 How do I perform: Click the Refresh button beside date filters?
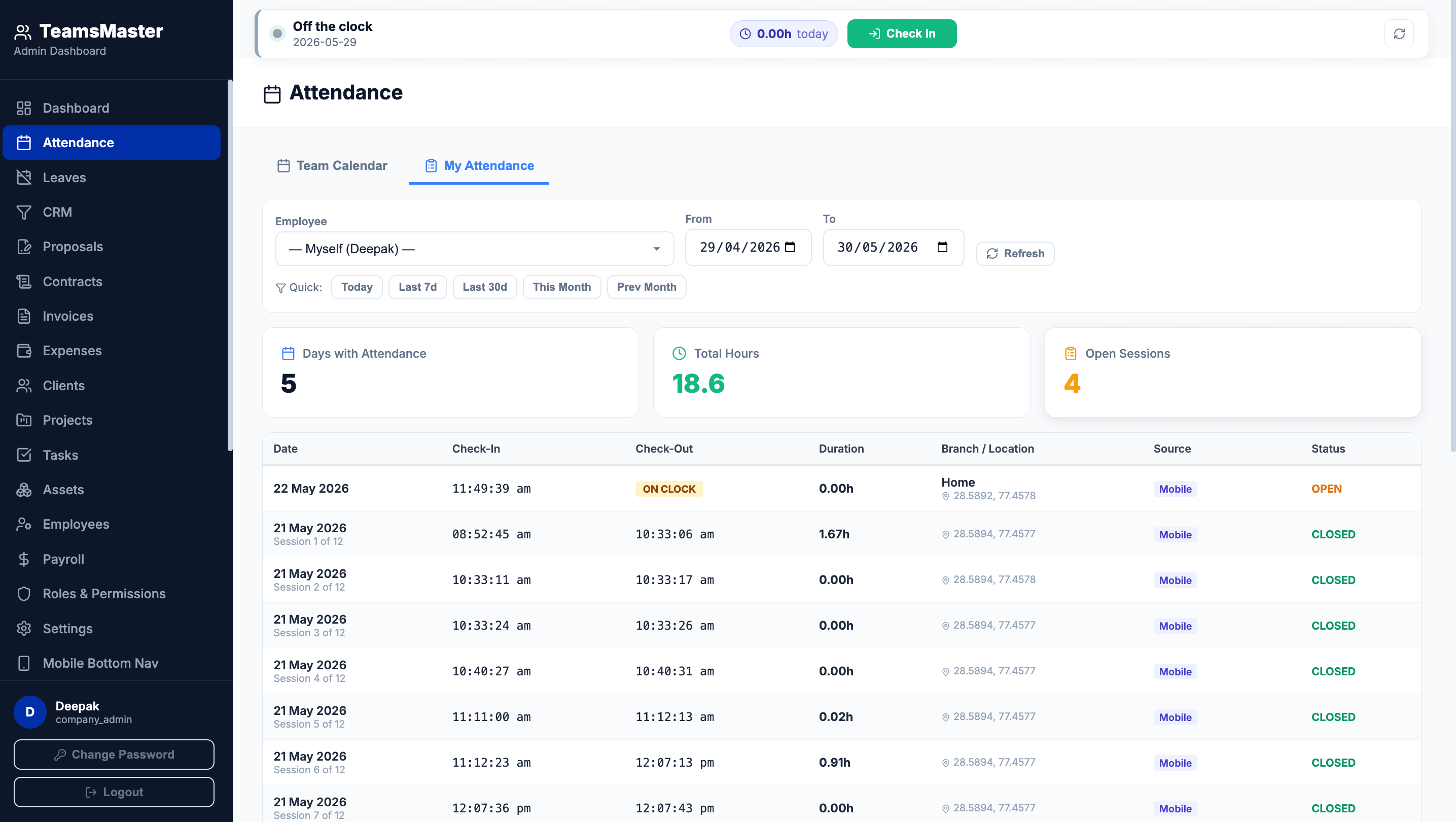1015,254
